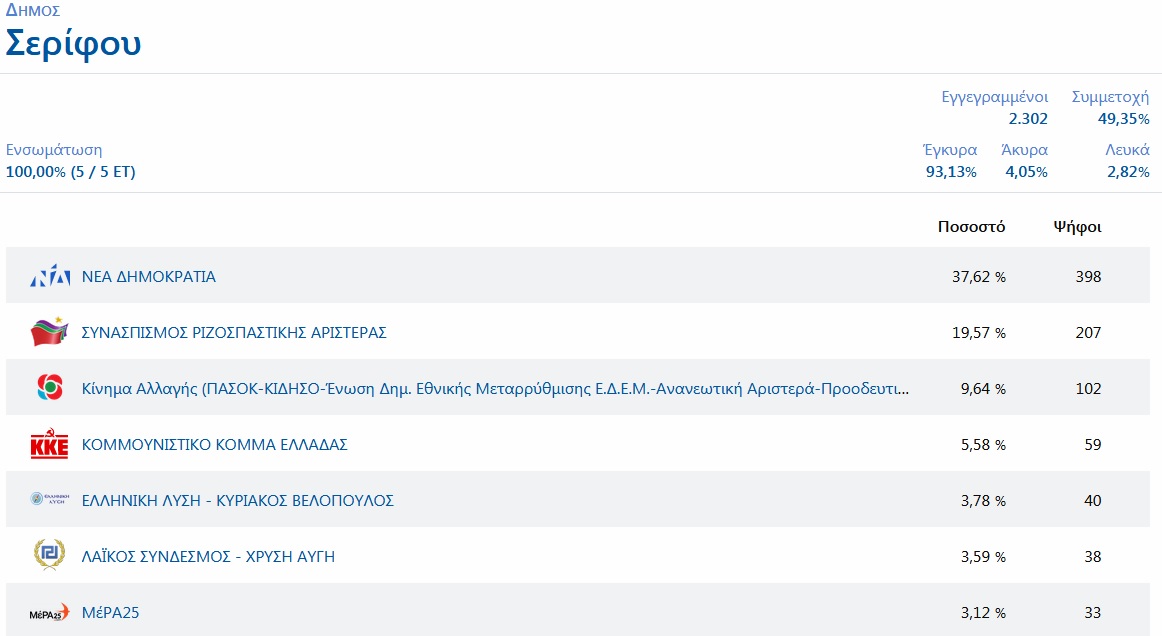Click the Χρυσή Αυγή meander logo
1162x636 pixels.
pyautogui.click(x=49, y=556)
